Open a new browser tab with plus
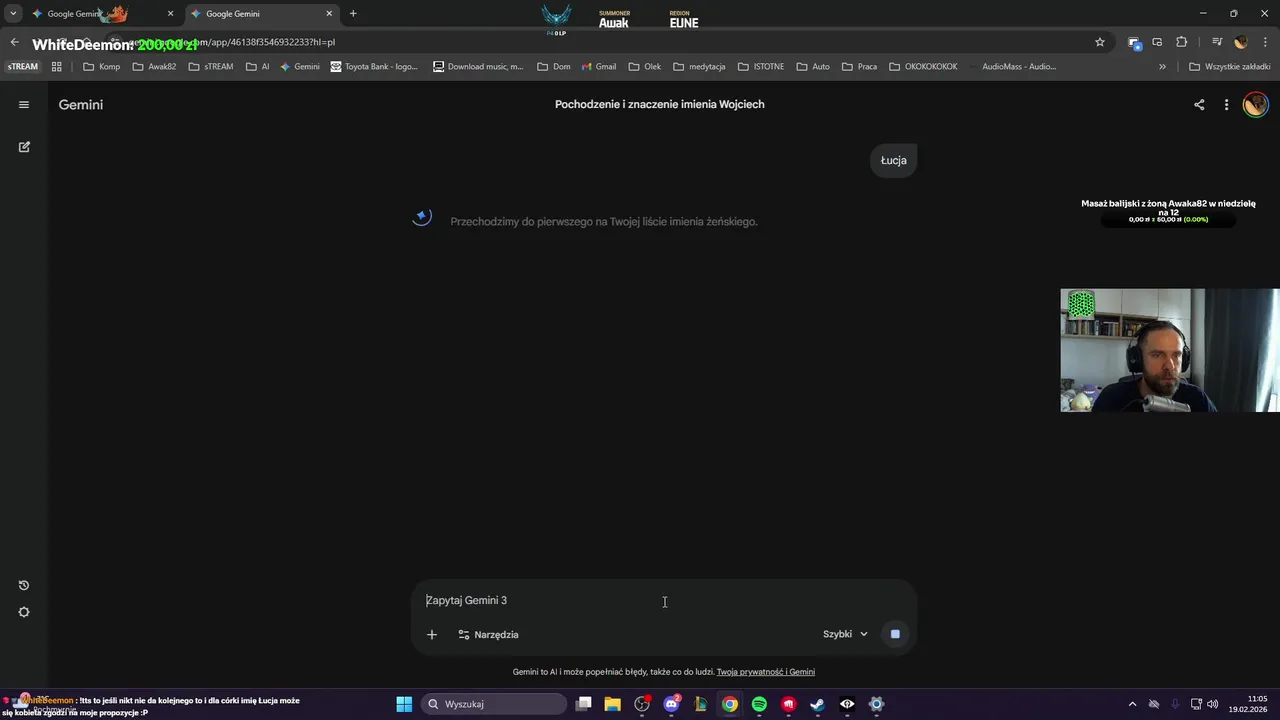This screenshot has width=1280, height=720. tap(353, 14)
